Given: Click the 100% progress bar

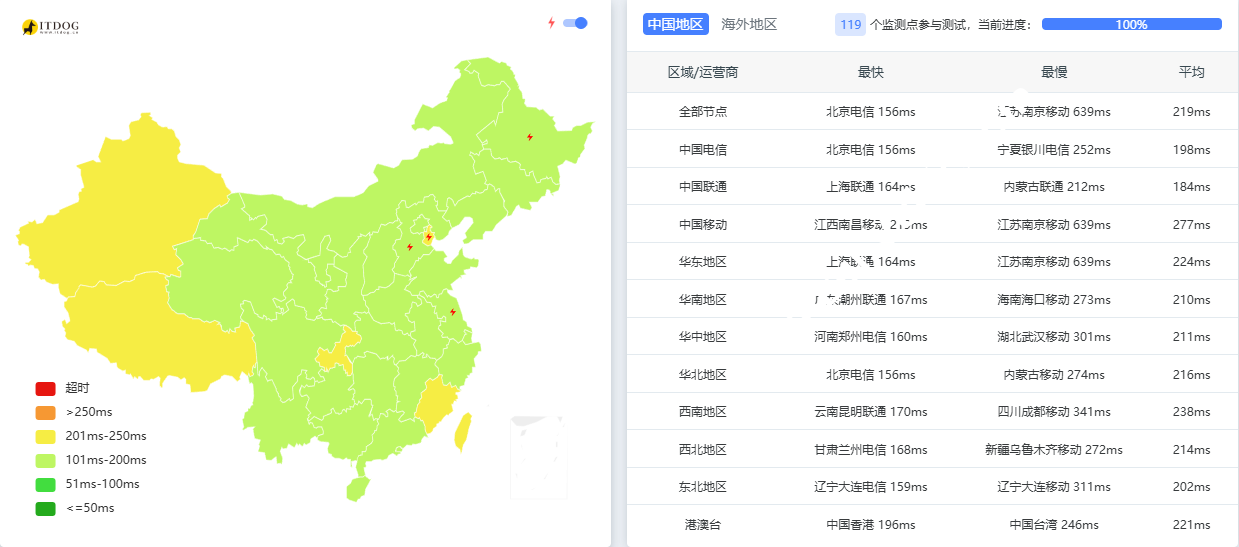Looking at the screenshot, I should coord(1131,25).
